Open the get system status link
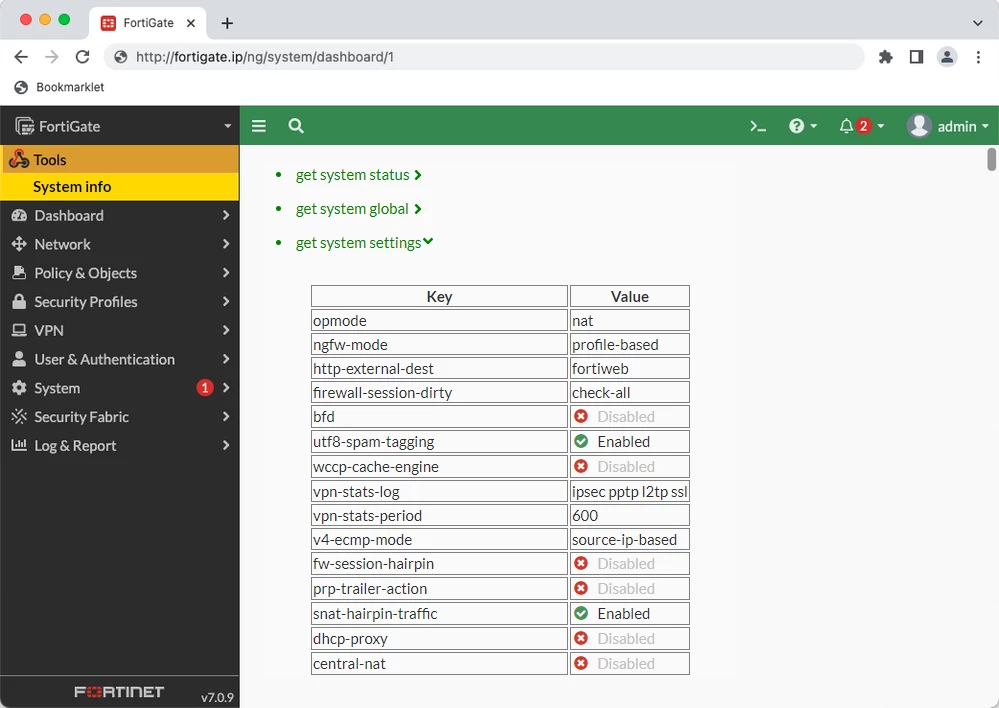The height and width of the screenshot is (708, 999). point(358,175)
